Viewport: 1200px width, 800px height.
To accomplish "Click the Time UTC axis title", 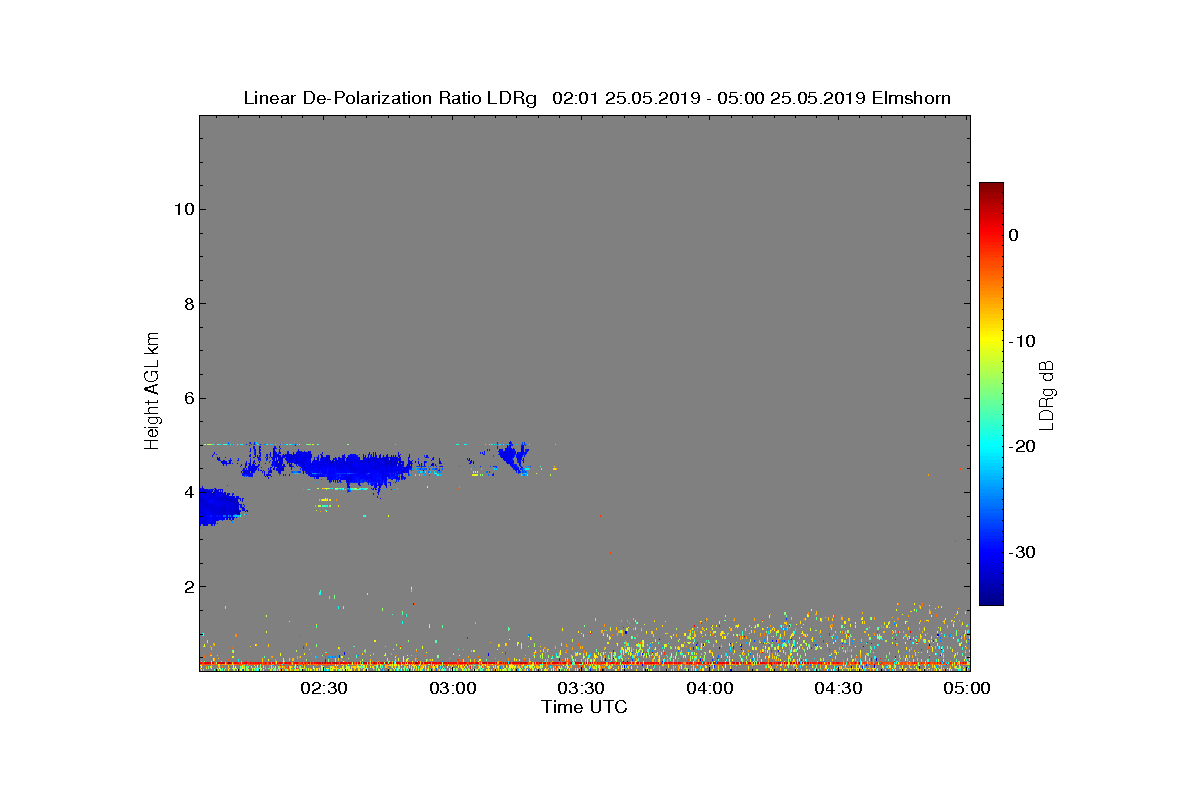I will pyautogui.click(x=585, y=707).
